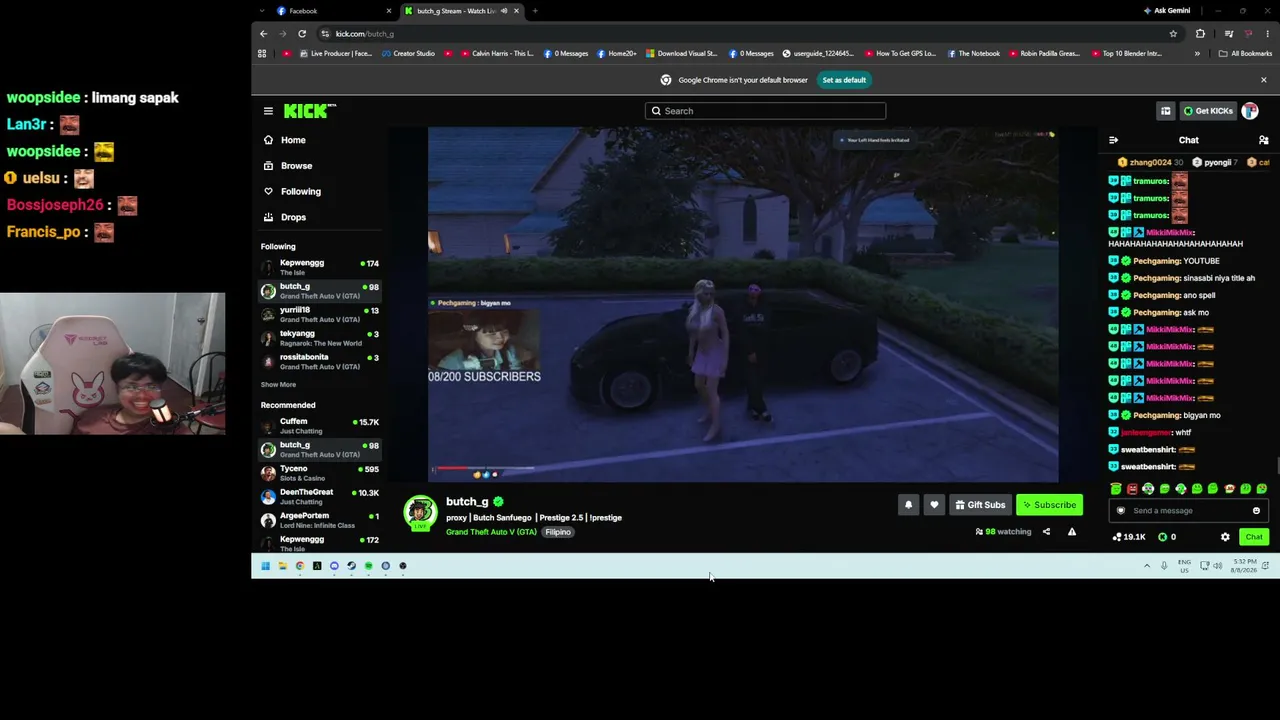The image size is (1280, 720).
Task: Reload the current page
Action: pyautogui.click(x=302, y=34)
